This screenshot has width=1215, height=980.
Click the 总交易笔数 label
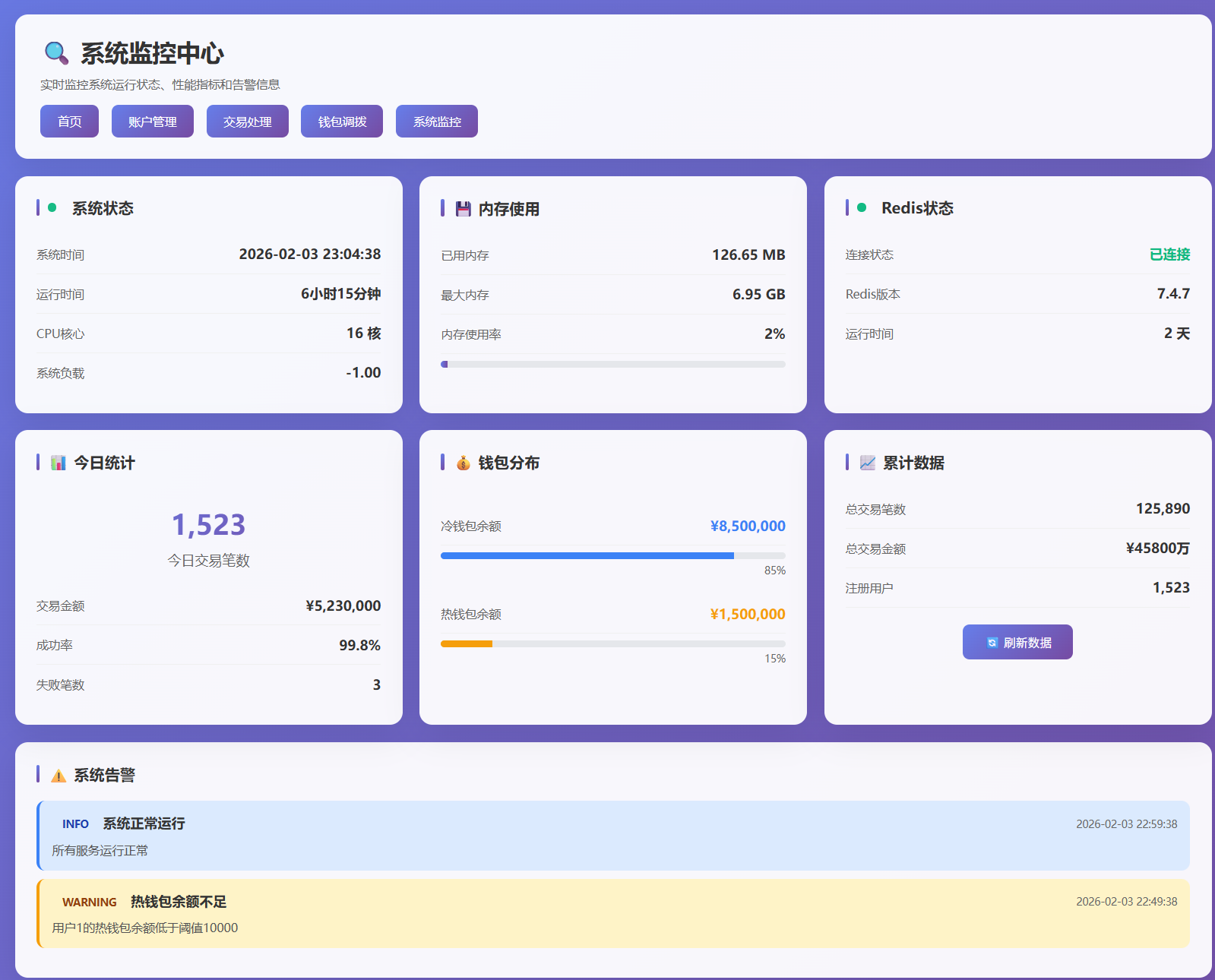(876, 510)
